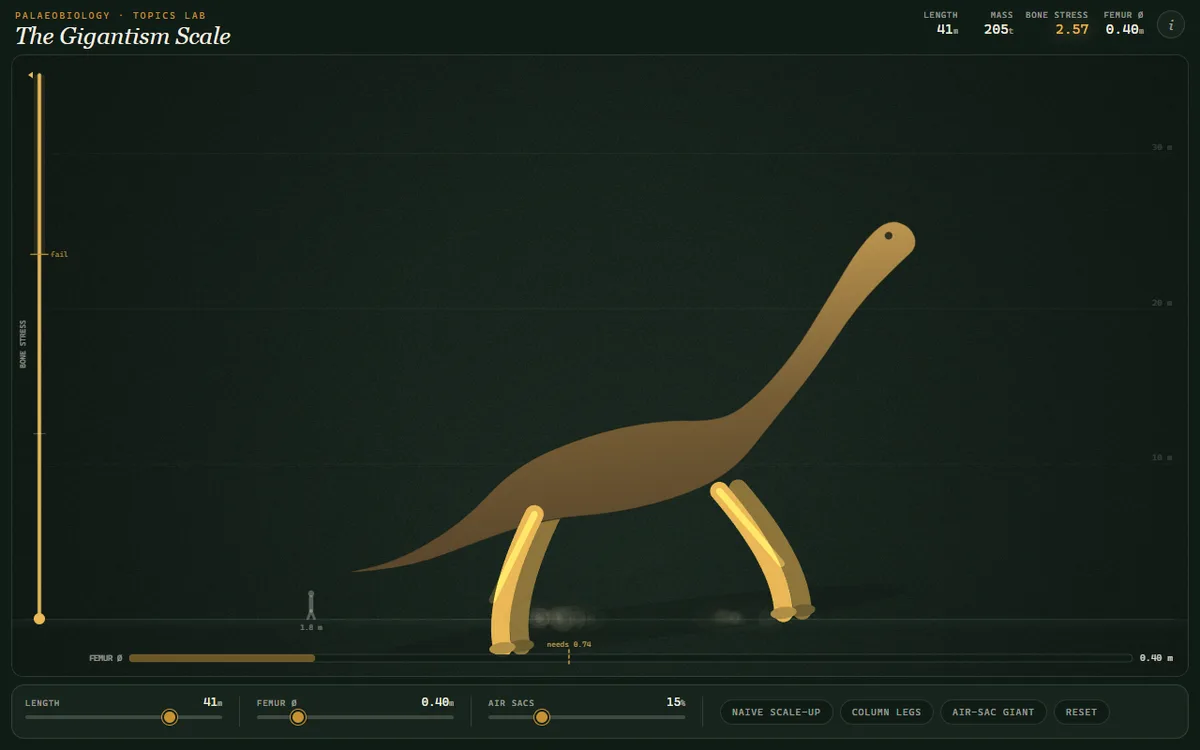Apply the Column Legs preset
This screenshot has height=750, width=1200.
tap(886, 712)
